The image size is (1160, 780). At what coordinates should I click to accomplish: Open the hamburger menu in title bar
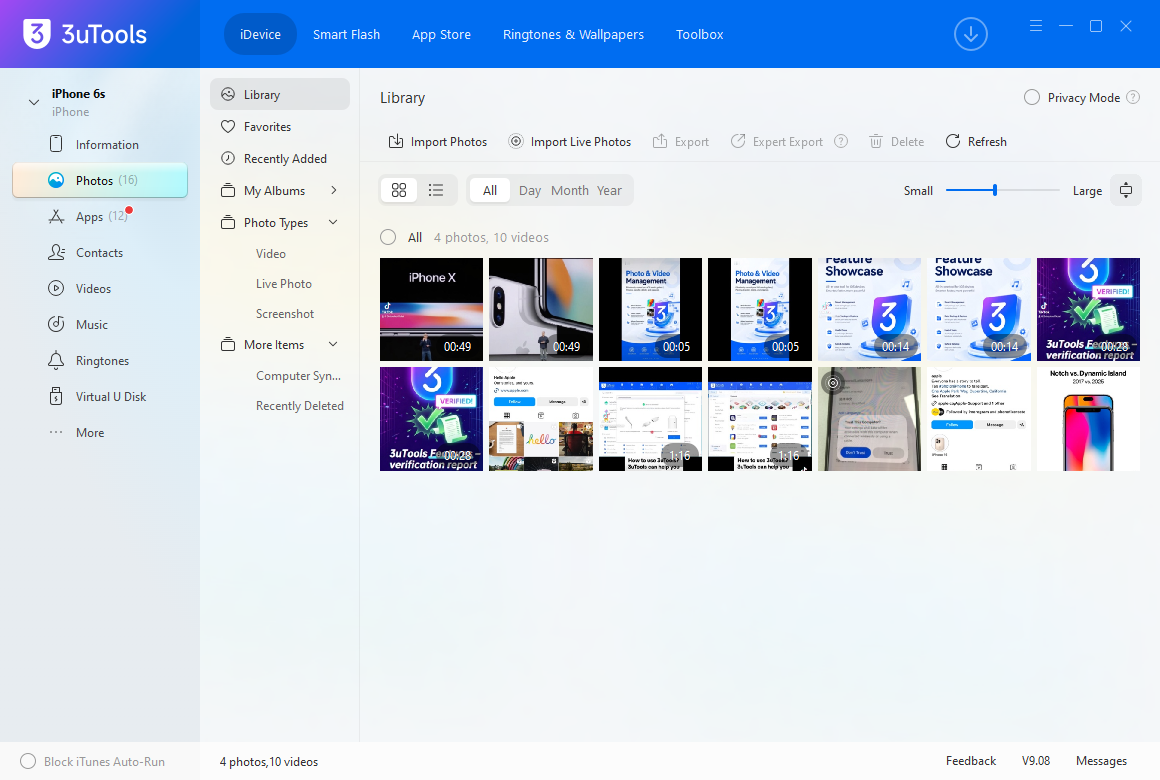coord(1036,26)
